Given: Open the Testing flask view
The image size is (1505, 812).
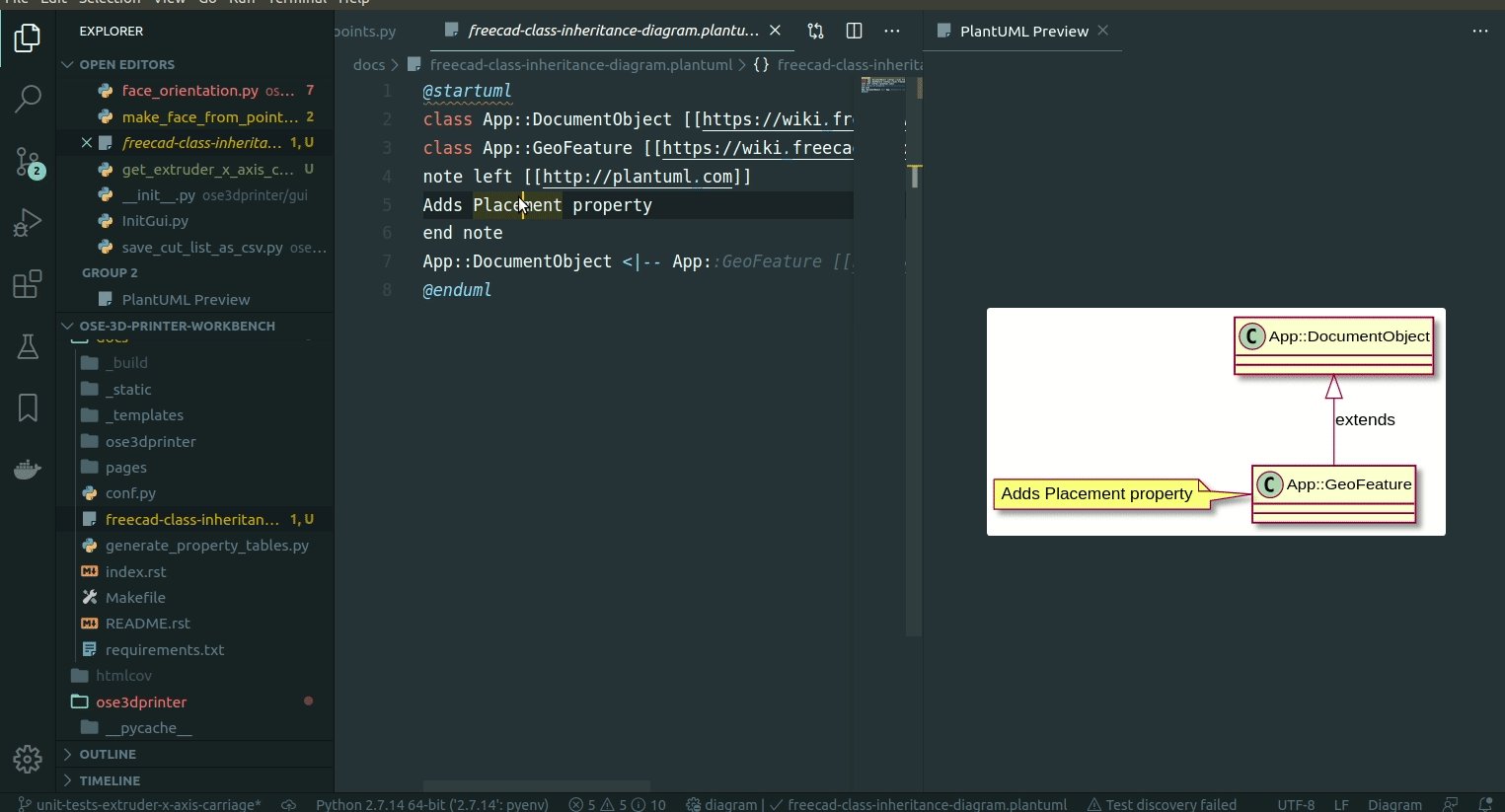Looking at the screenshot, I should pyautogui.click(x=28, y=346).
